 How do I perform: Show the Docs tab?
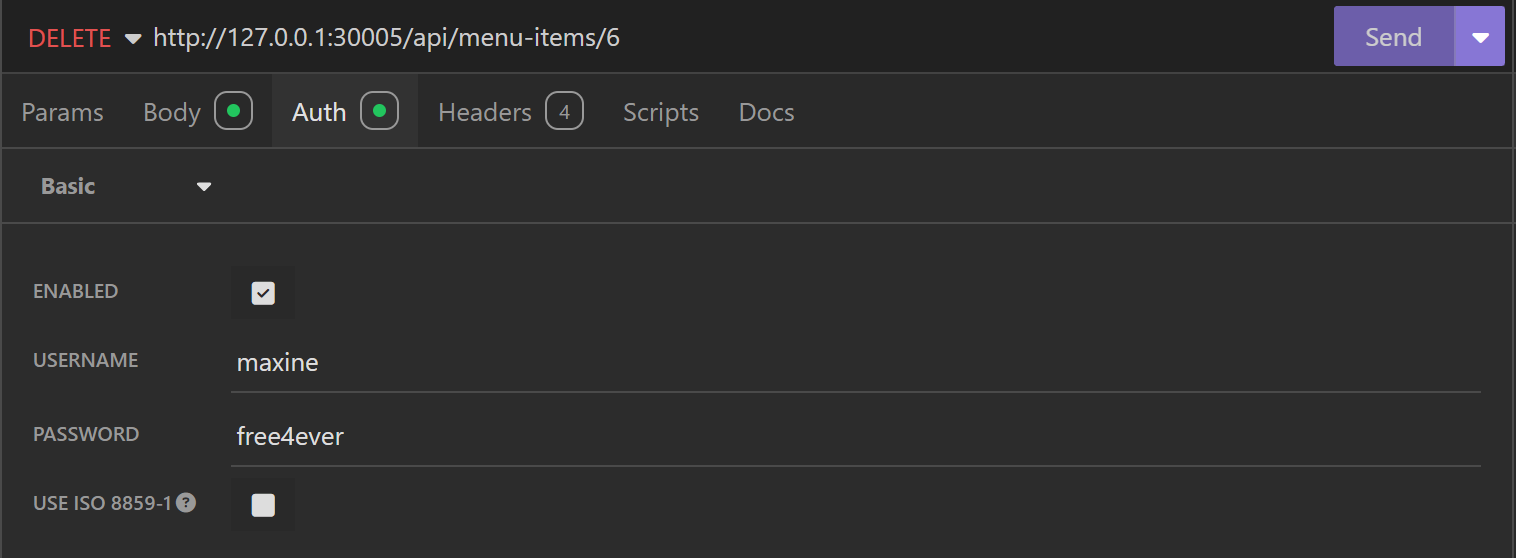coord(766,112)
